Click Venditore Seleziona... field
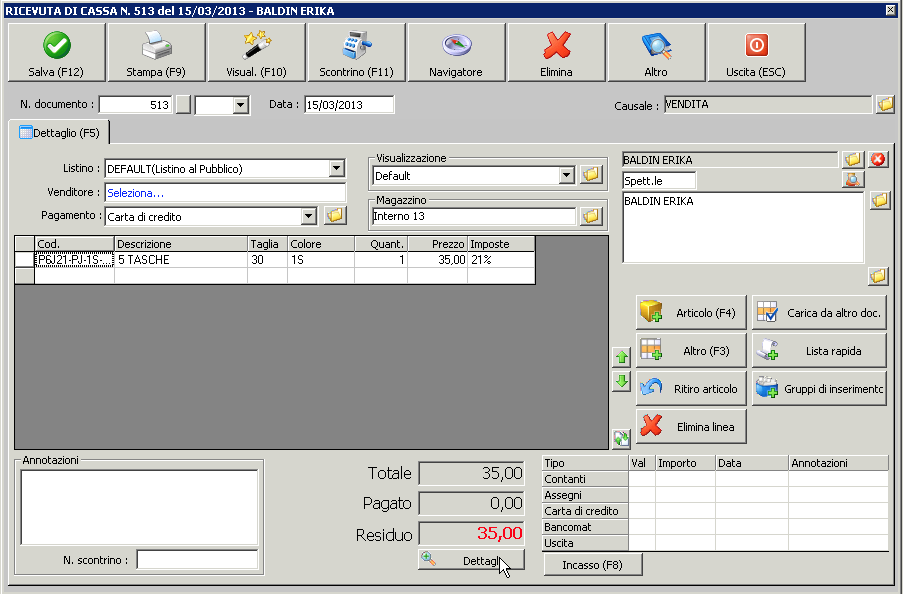The height and width of the screenshot is (594, 903). 225,193
